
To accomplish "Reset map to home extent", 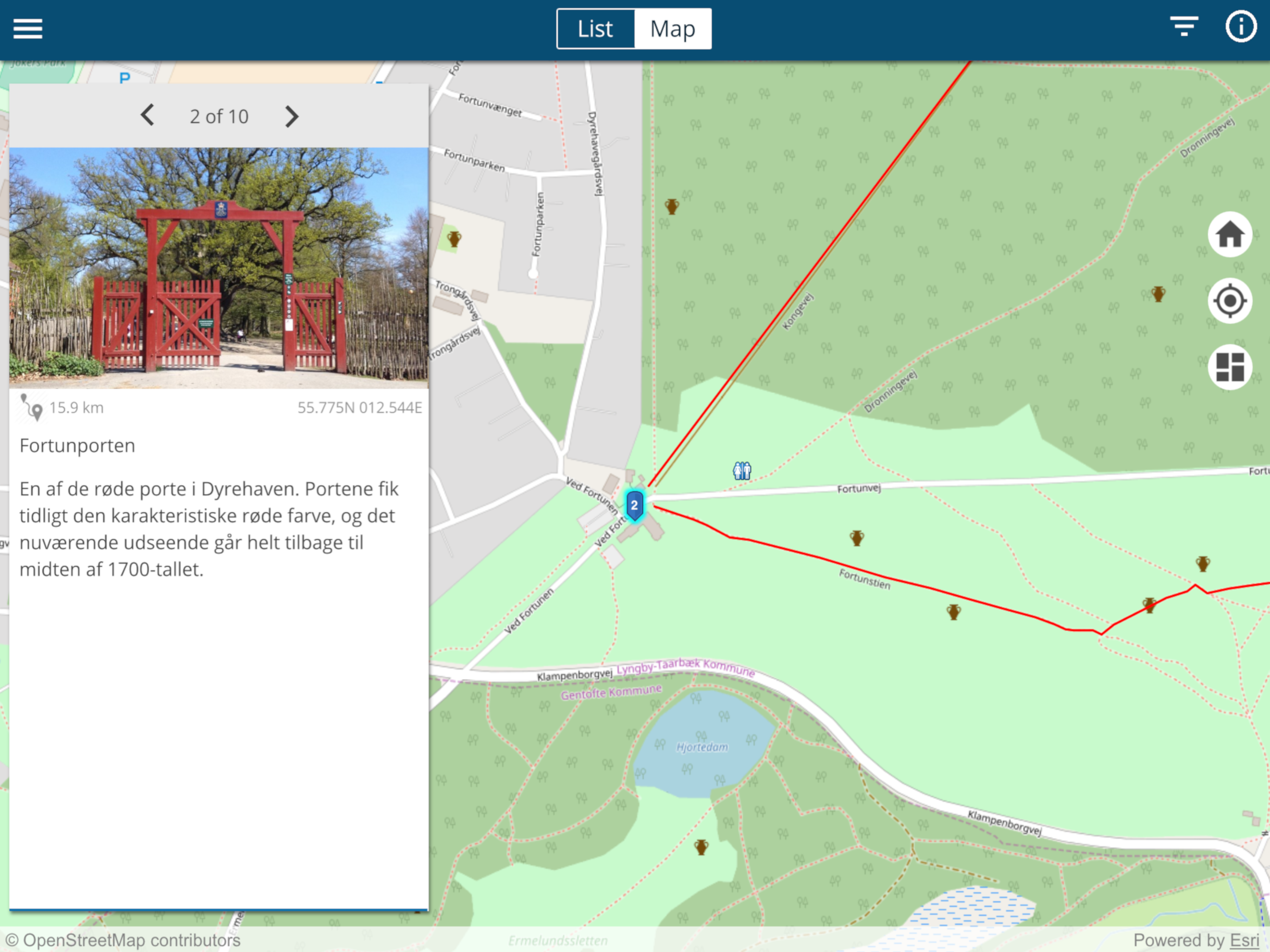I will pos(1230,234).
